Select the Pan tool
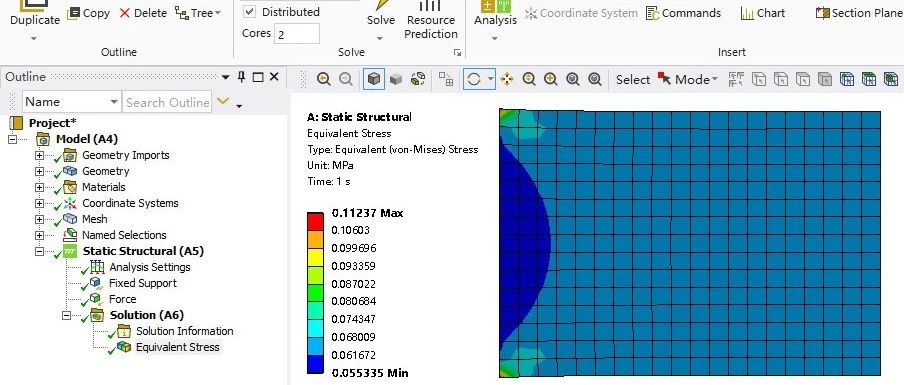Viewport: 904px width, 385px height. [507, 79]
